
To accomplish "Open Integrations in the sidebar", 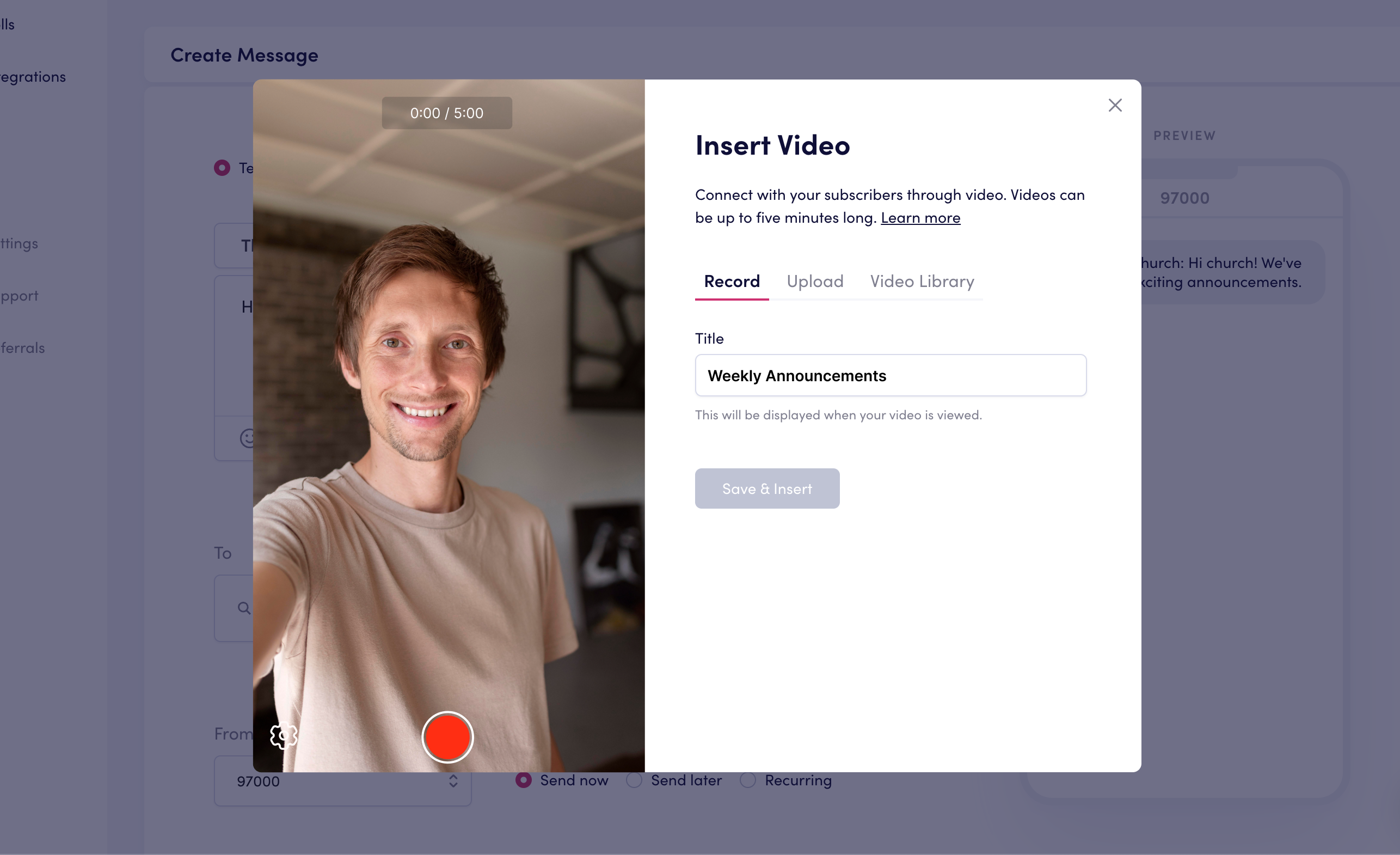I will 33,77.
